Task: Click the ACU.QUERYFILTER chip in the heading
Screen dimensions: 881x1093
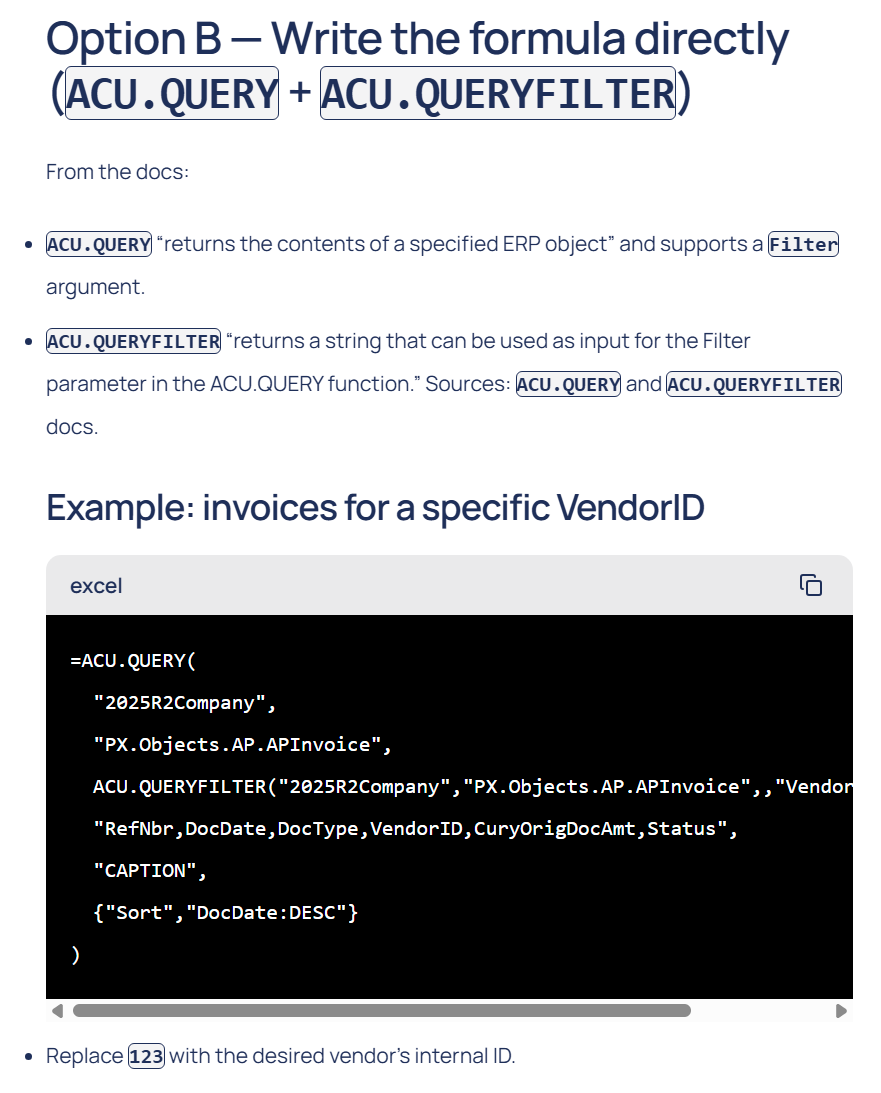Action: 498,94
